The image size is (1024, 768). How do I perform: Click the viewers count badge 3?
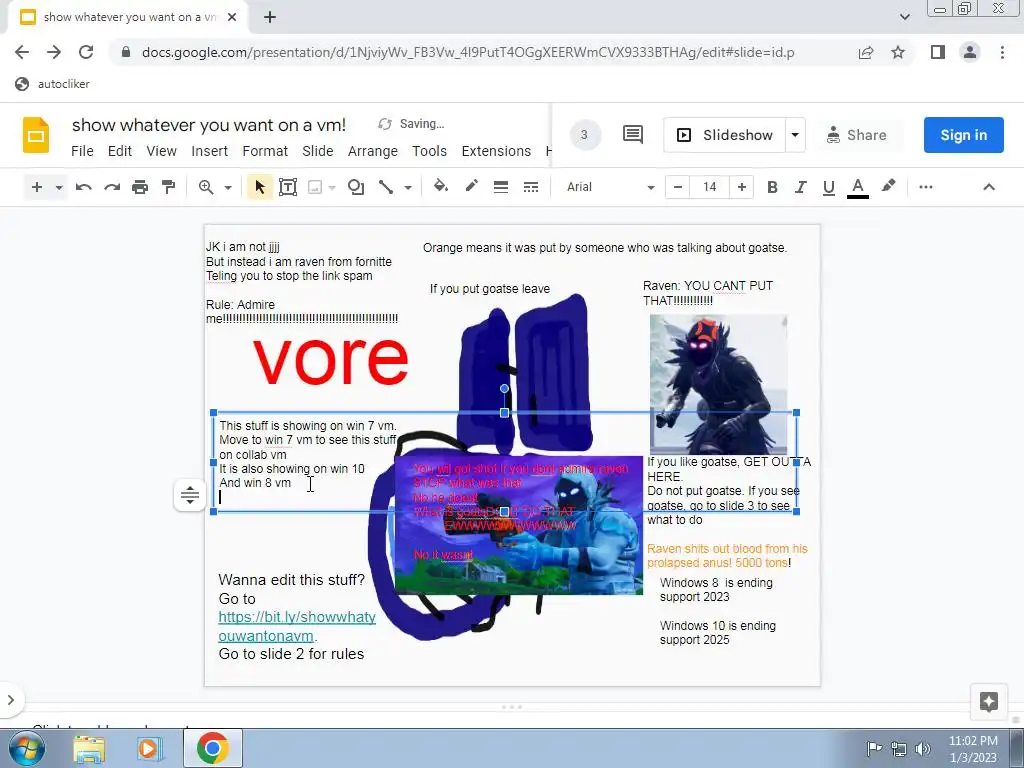[x=584, y=135]
